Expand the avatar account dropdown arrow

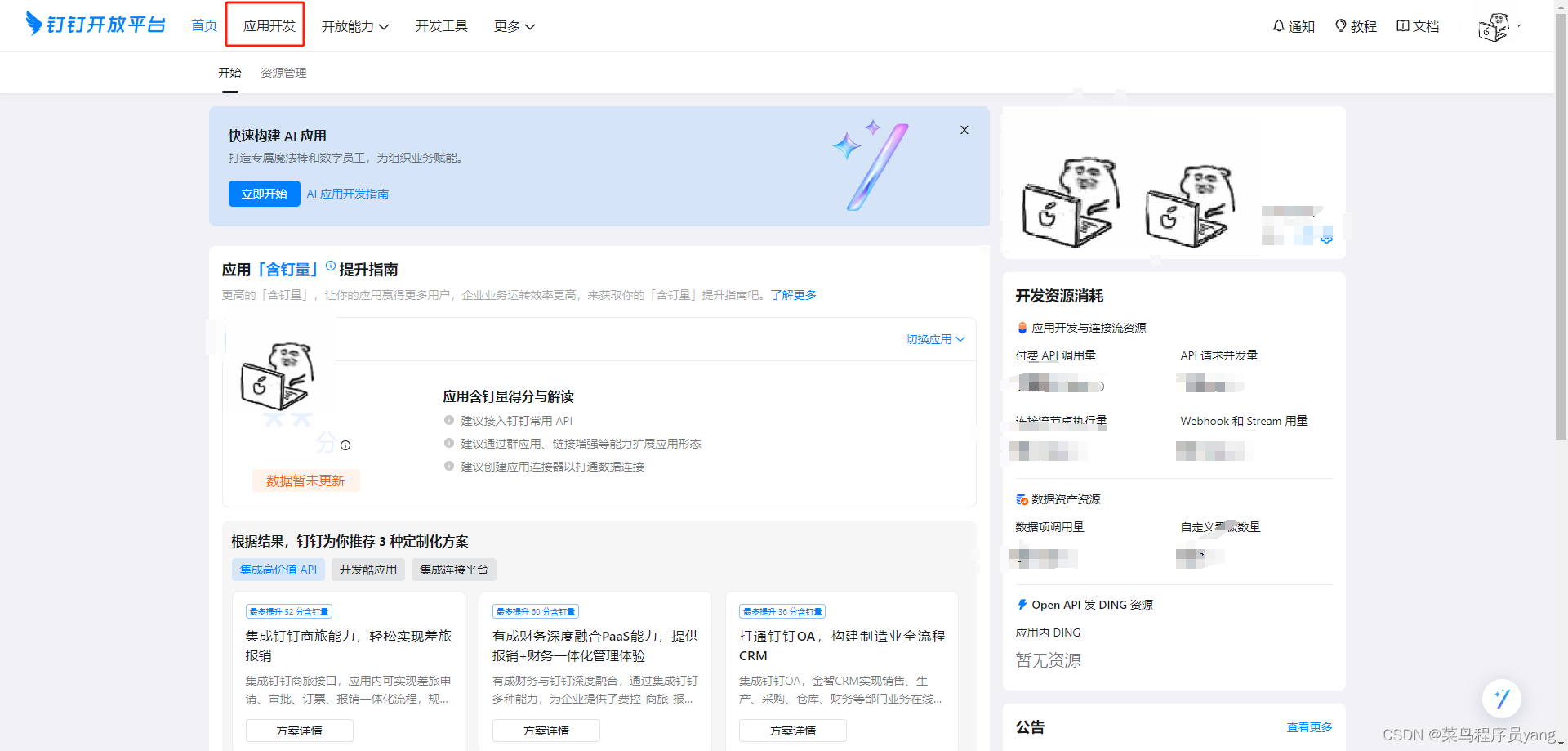coord(1519,26)
